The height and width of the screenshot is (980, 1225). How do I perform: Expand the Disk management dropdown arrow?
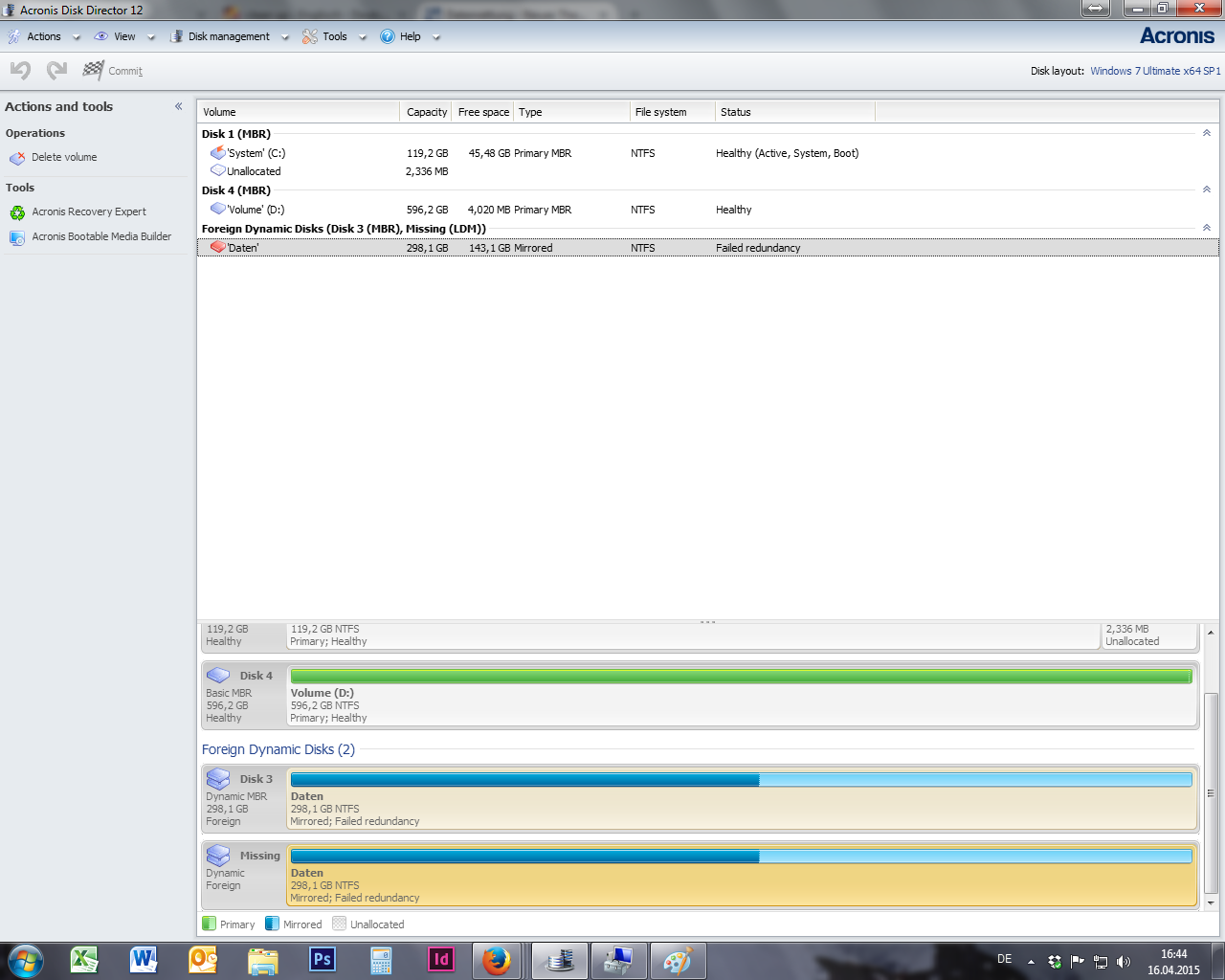[285, 37]
